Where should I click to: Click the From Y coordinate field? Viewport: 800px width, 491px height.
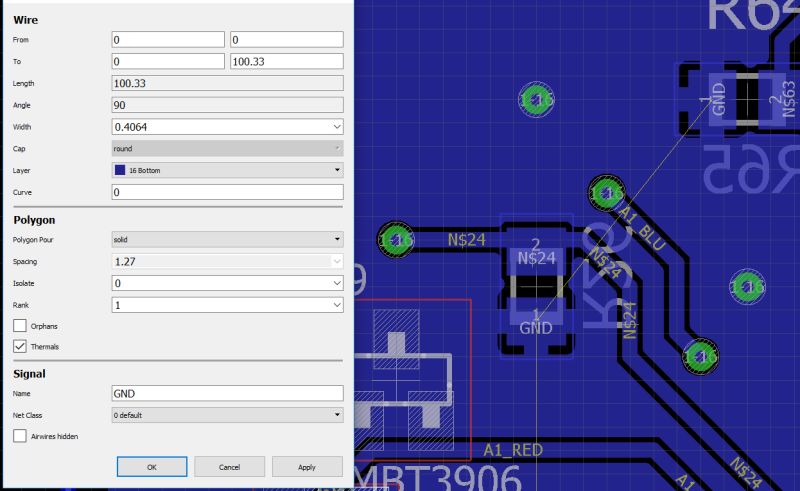[287, 39]
